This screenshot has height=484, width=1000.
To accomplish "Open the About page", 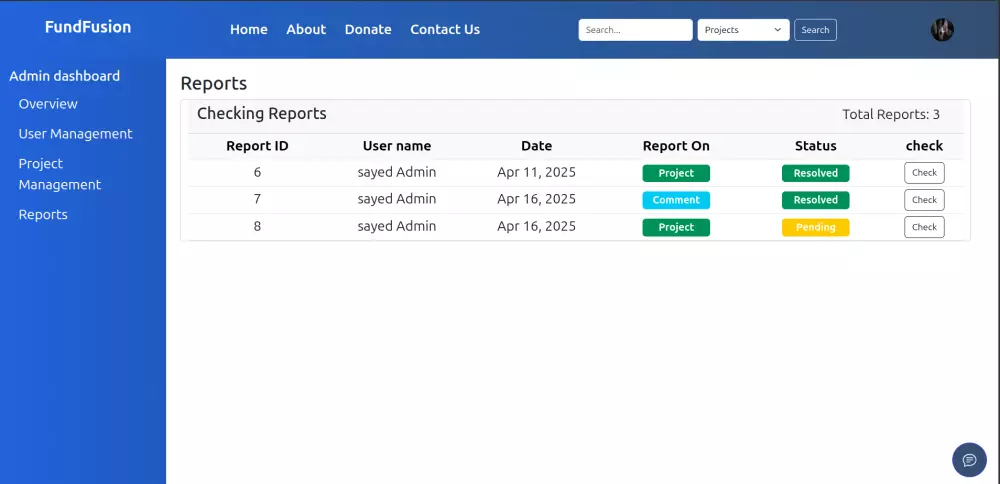I will [306, 30].
